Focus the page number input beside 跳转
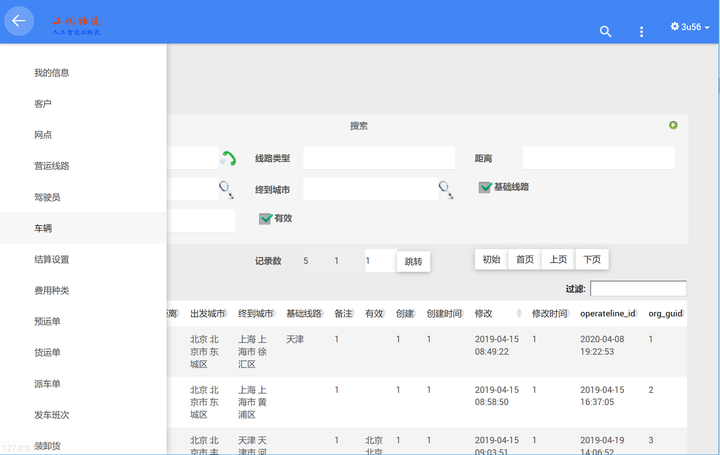The width and height of the screenshot is (720, 455). click(x=381, y=261)
